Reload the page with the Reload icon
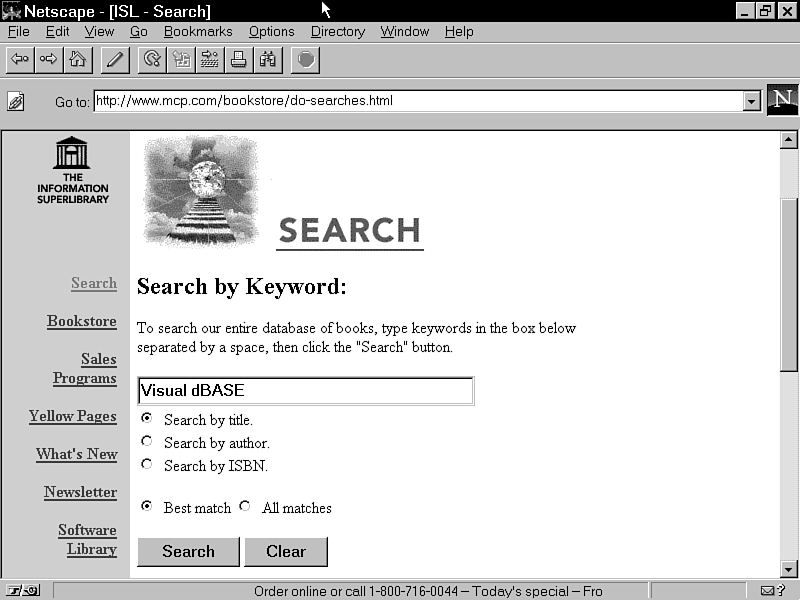The image size is (800, 600). 152,60
